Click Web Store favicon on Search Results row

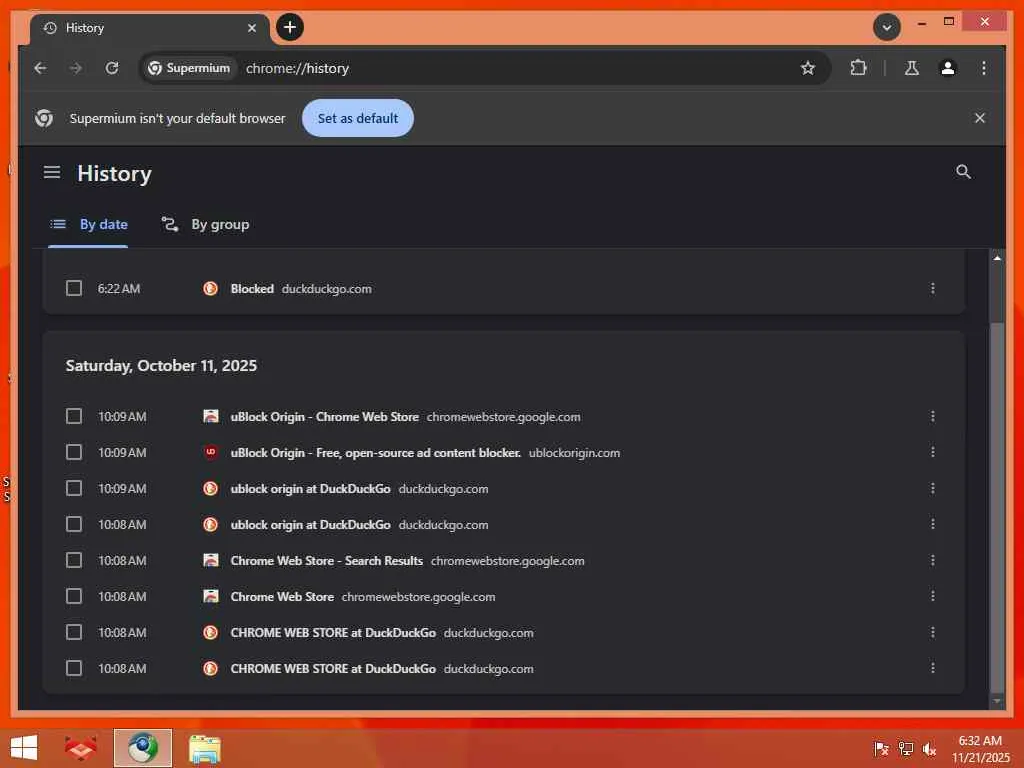pyautogui.click(x=210, y=560)
